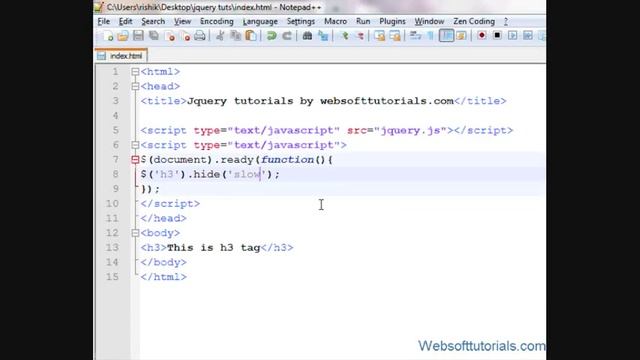The height and width of the screenshot is (360, 640).
Task: Click the Replace toolbar icon
Action: (323, 36)
